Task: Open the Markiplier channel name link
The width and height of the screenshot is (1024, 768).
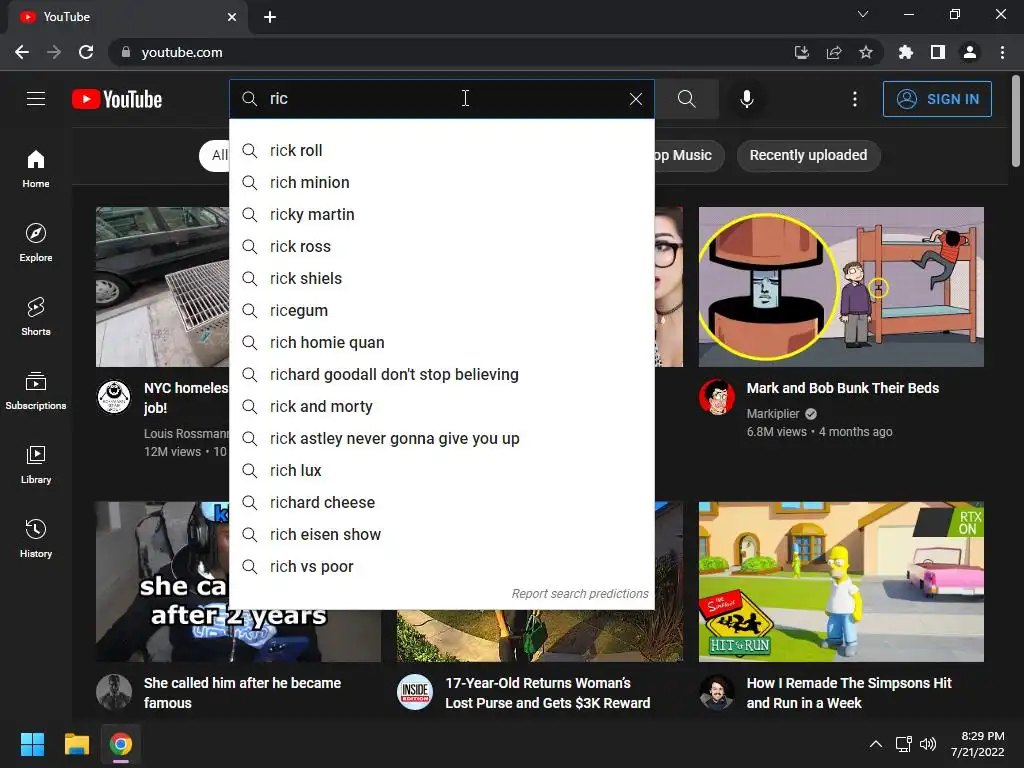Action: click(773, 413)
